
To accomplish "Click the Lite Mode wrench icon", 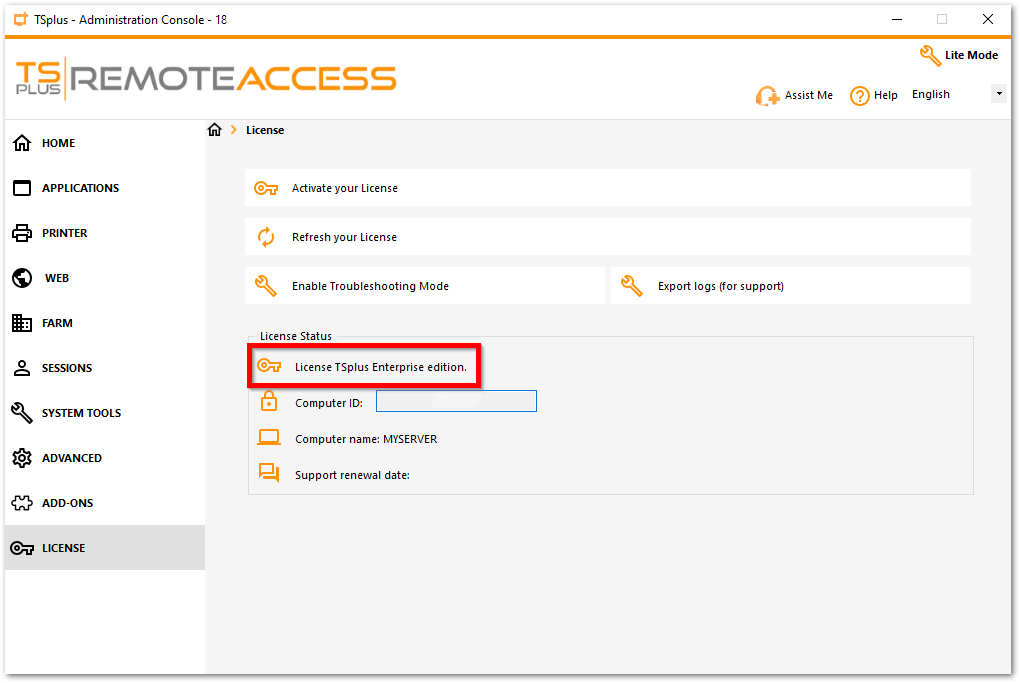I will (930, 56).
